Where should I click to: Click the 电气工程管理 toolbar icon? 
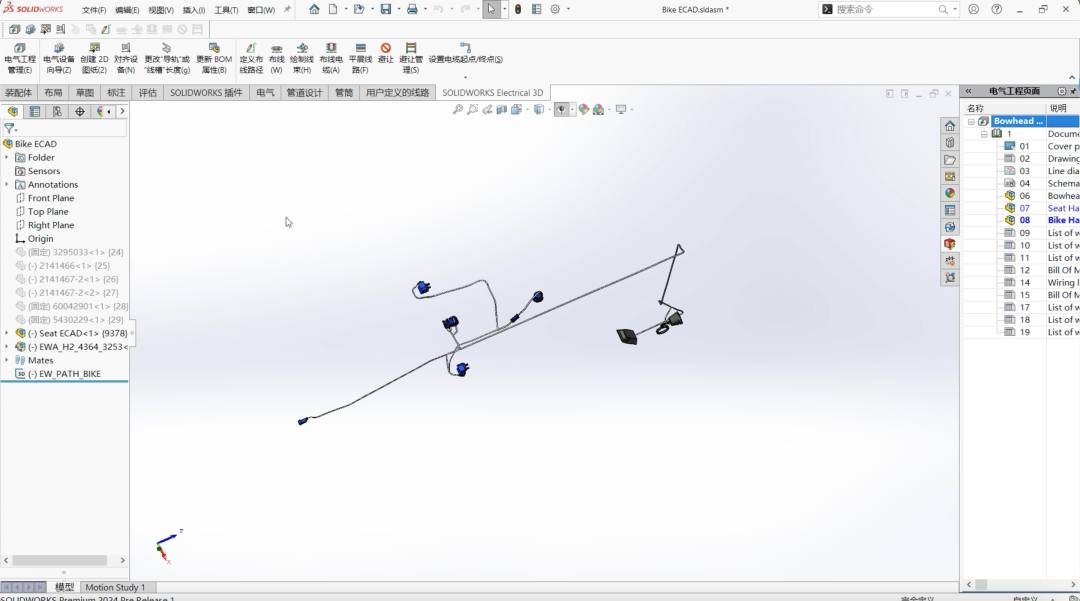point(20,58)
